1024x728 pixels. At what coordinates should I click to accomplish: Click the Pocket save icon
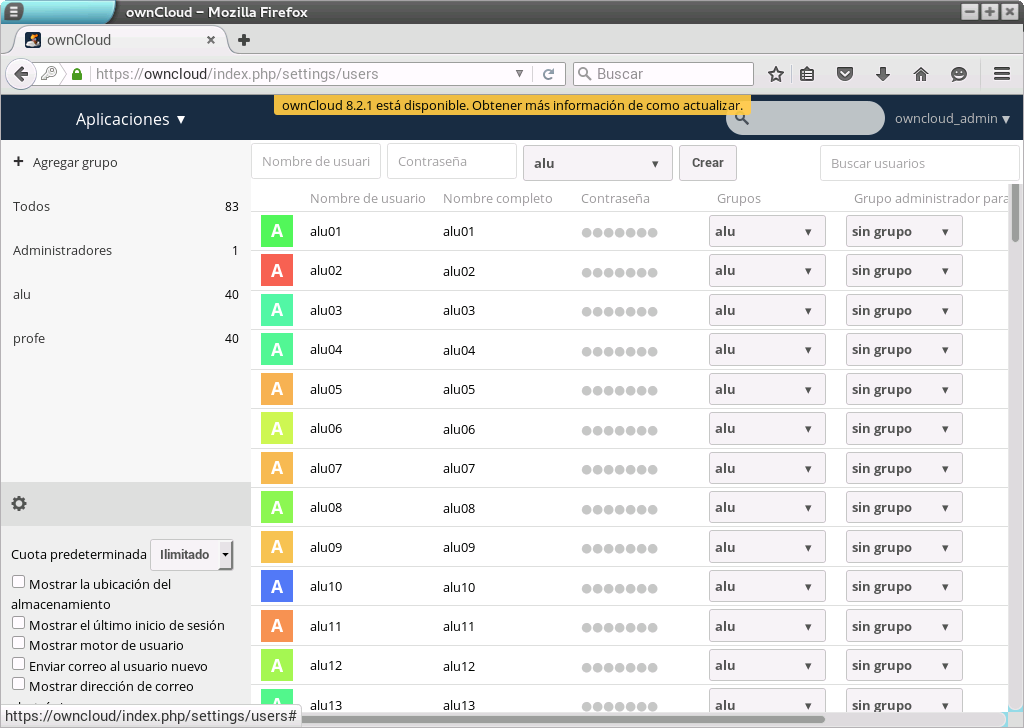click(845, 74)
